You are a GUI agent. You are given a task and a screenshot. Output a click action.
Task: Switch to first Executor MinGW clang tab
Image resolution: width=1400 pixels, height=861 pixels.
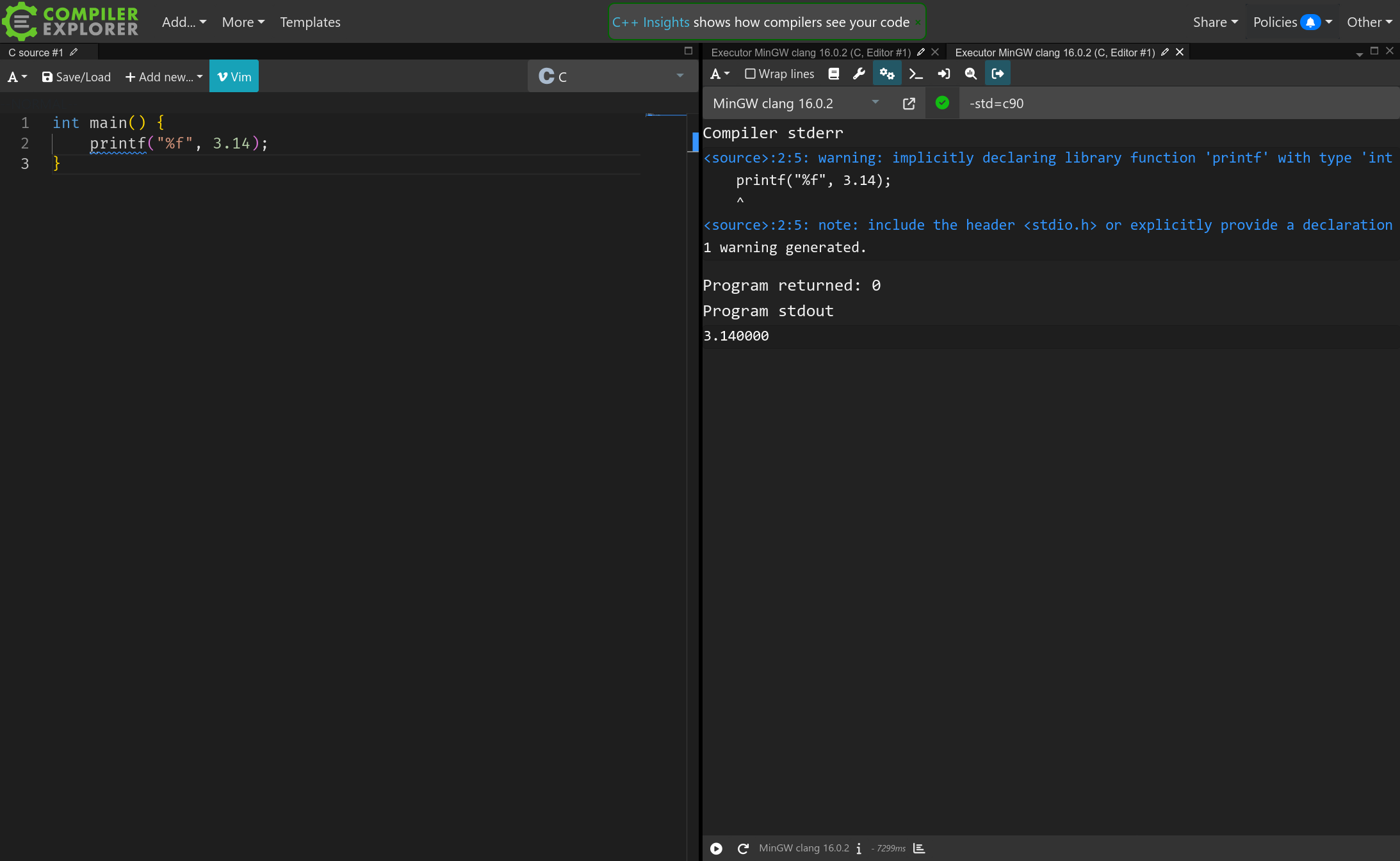tap(810, 52)
